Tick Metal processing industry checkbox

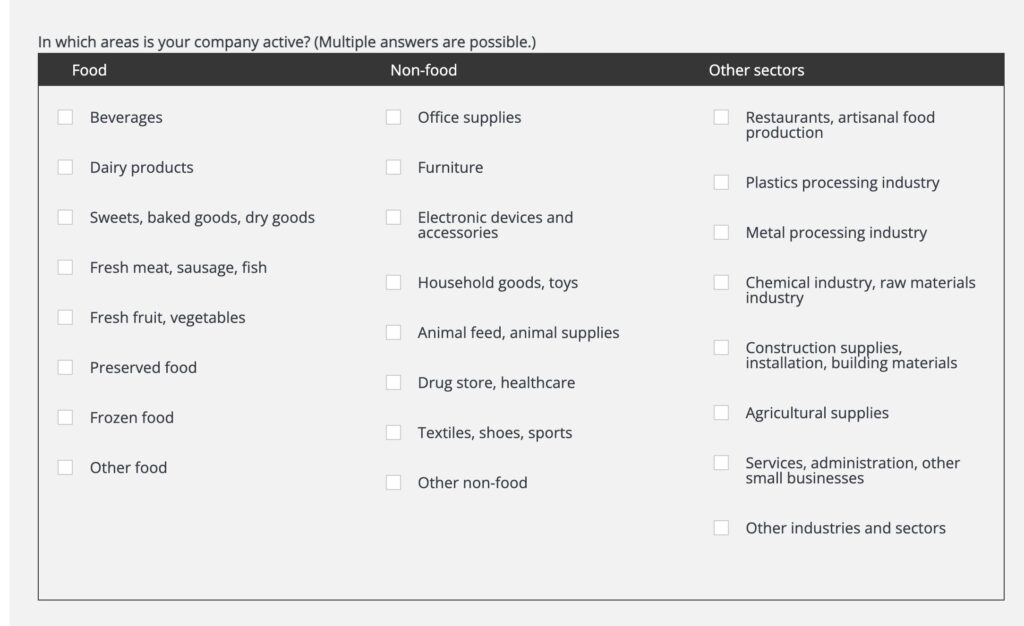pyautogui.click(x=721, y=232)
